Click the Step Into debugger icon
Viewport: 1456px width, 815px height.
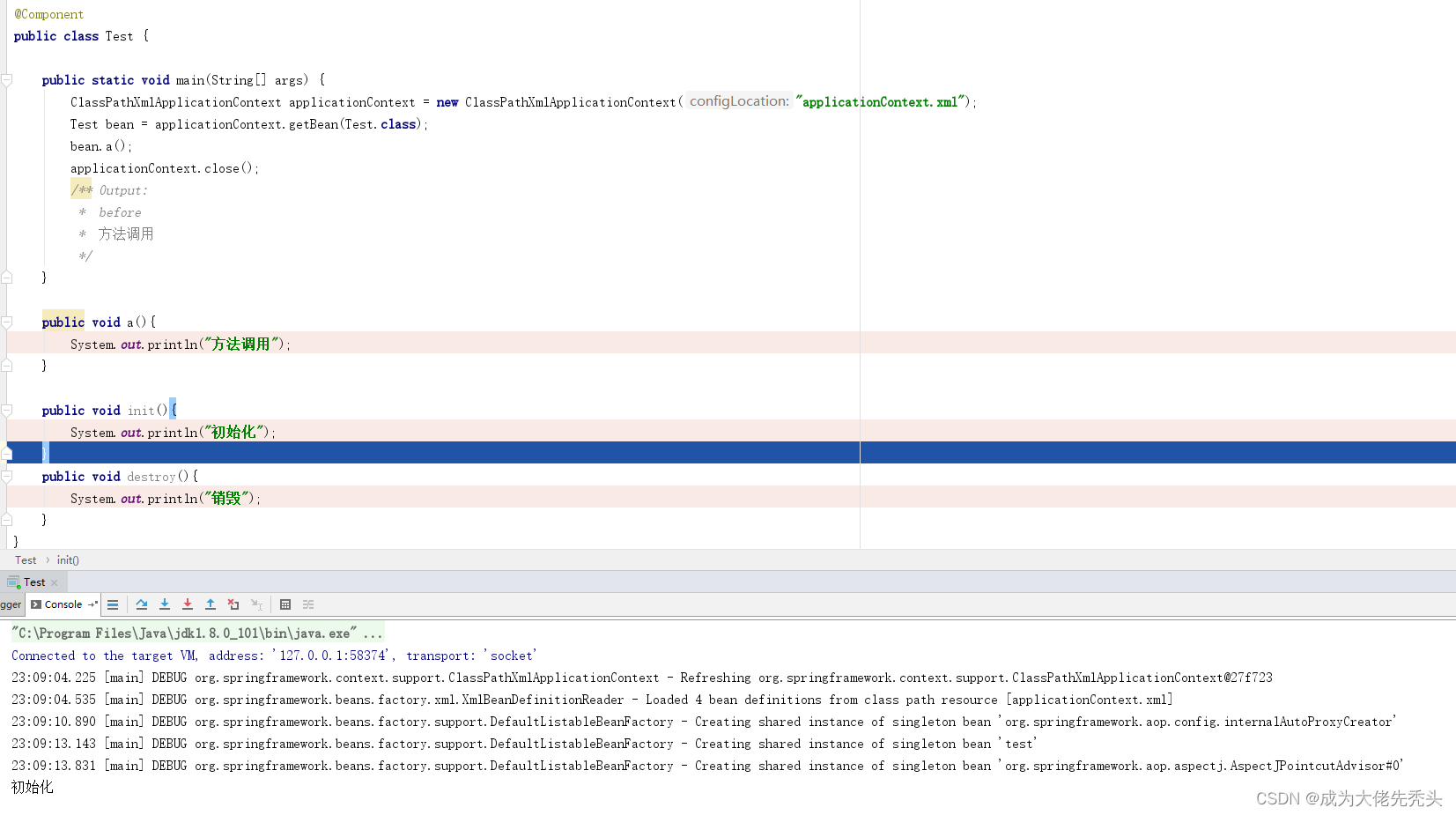165,604
